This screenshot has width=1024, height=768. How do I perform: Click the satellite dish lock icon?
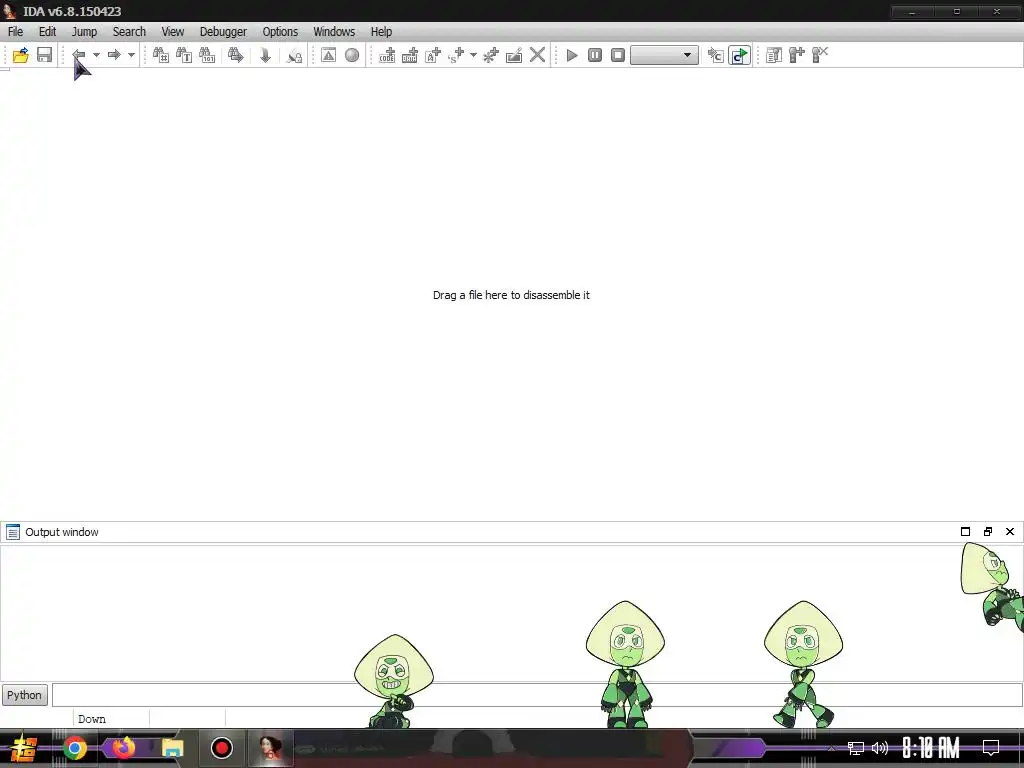click(295, 56)
